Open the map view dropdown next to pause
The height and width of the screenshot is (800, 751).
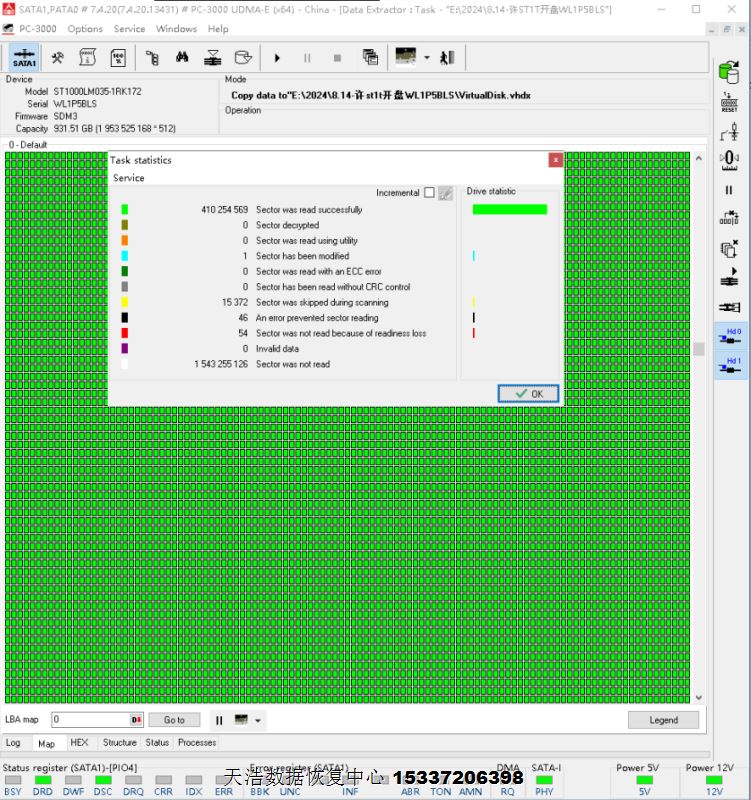click(x=258, y=720)
